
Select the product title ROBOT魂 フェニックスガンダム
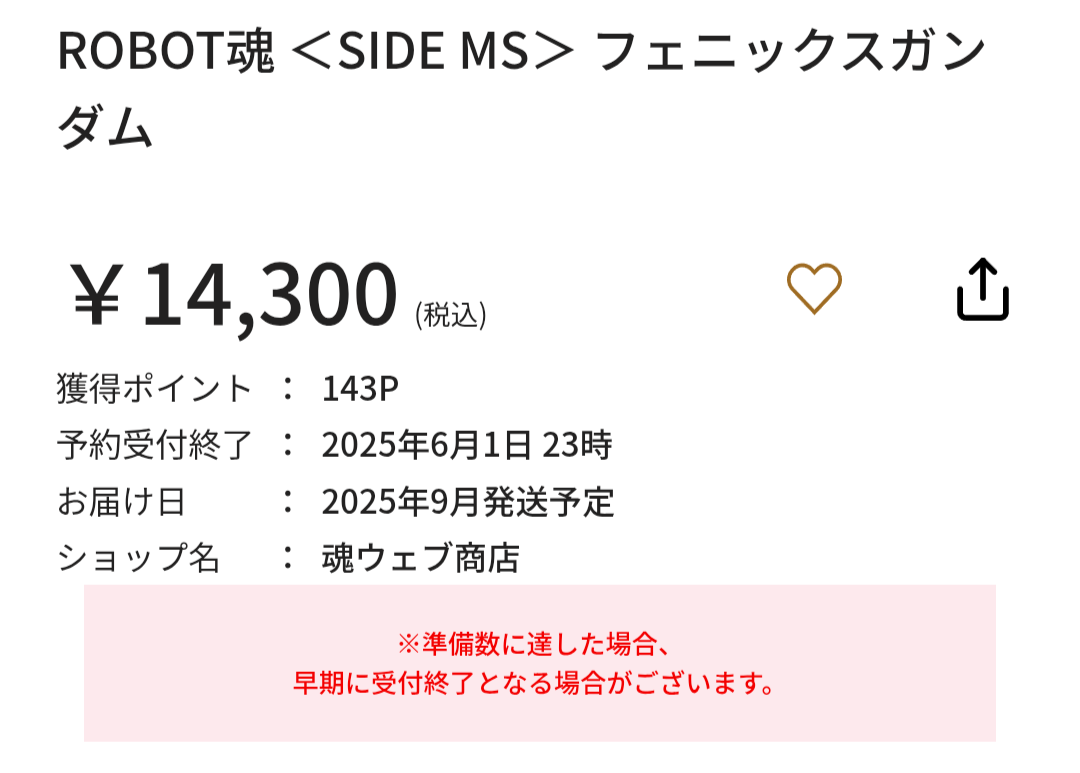(522, 89)
